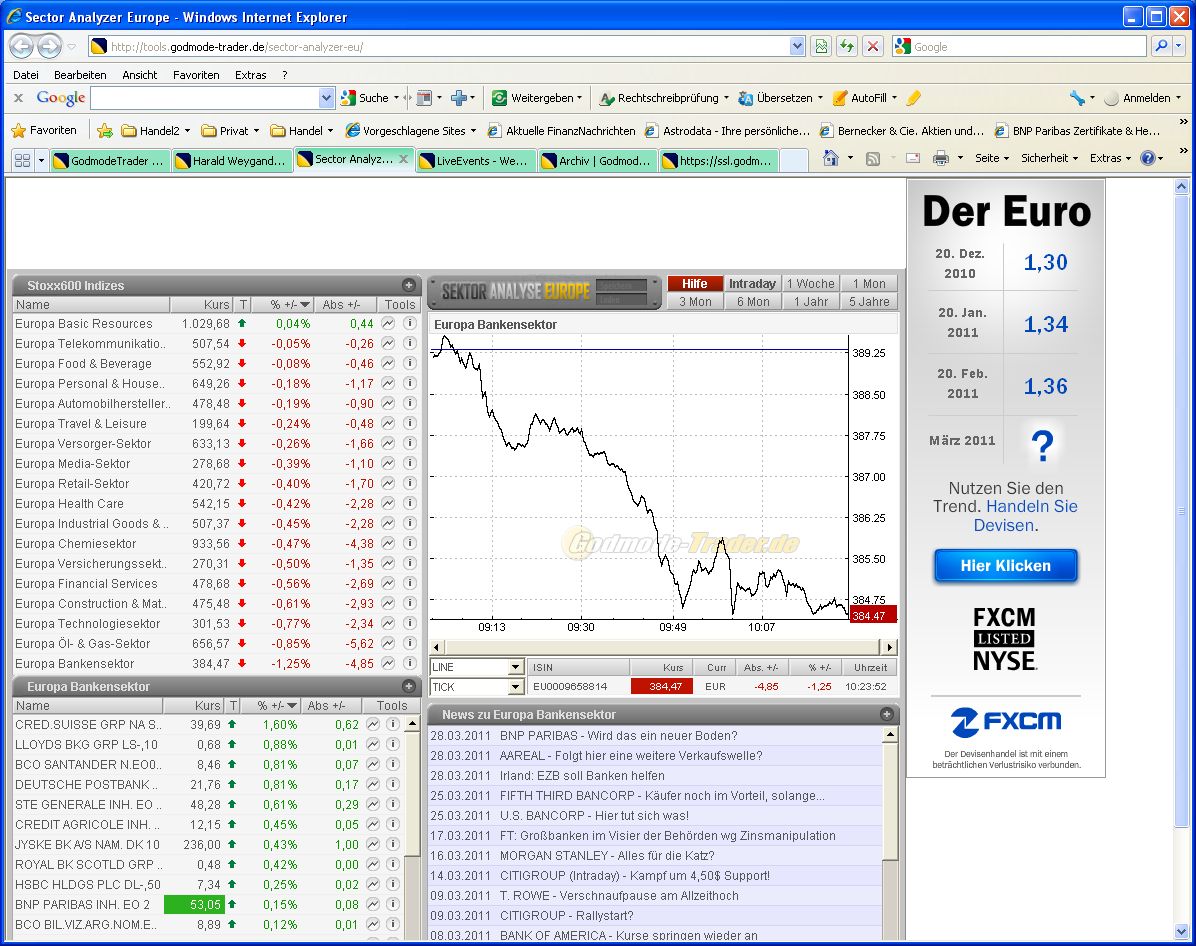
Task: Open the Ansicht menu
Action: tap(140, 75)
